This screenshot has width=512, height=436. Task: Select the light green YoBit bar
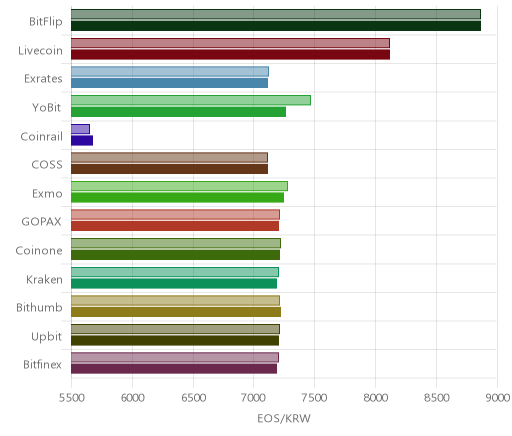[x=191, y=100]
